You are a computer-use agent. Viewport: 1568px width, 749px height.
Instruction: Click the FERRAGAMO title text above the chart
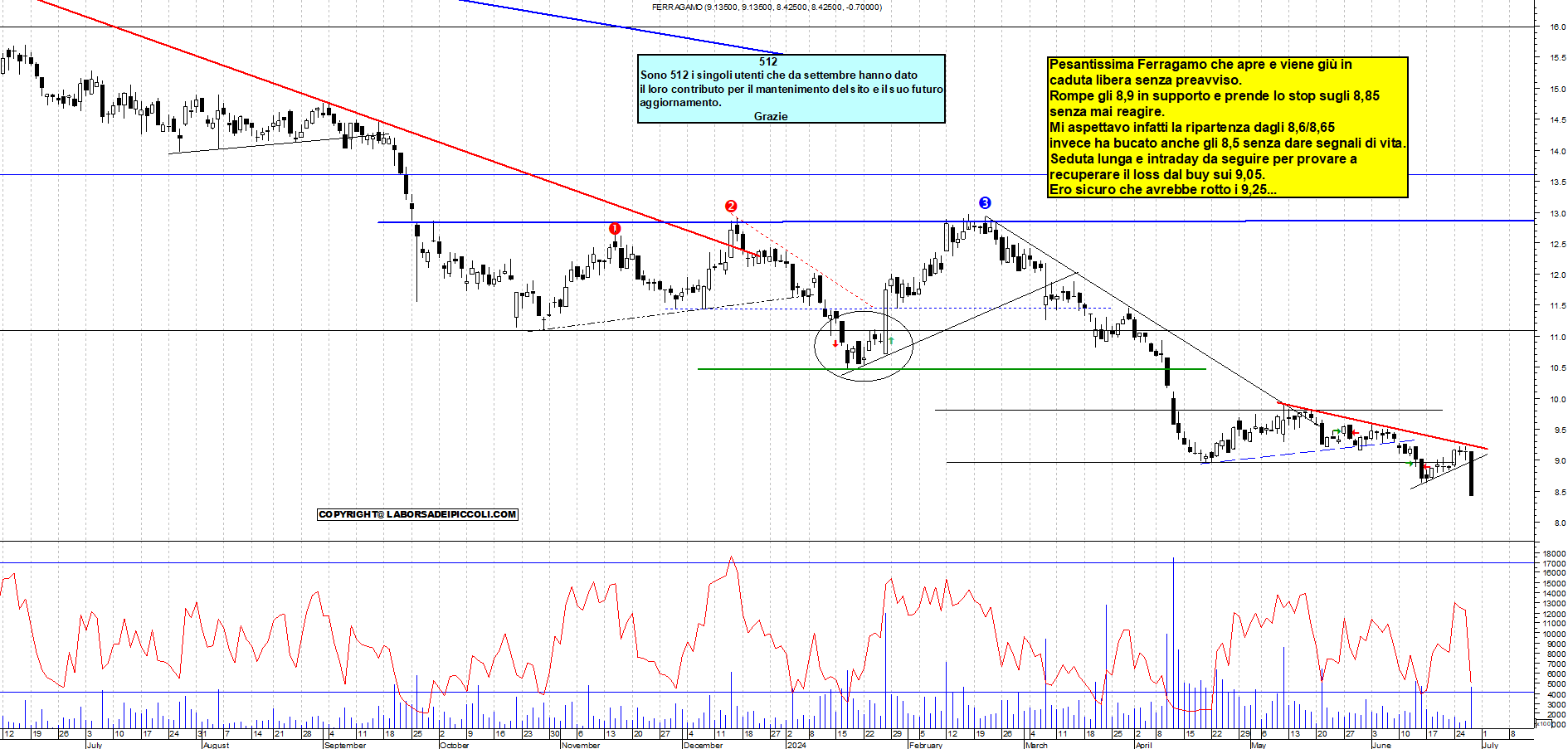click(767, 7)
